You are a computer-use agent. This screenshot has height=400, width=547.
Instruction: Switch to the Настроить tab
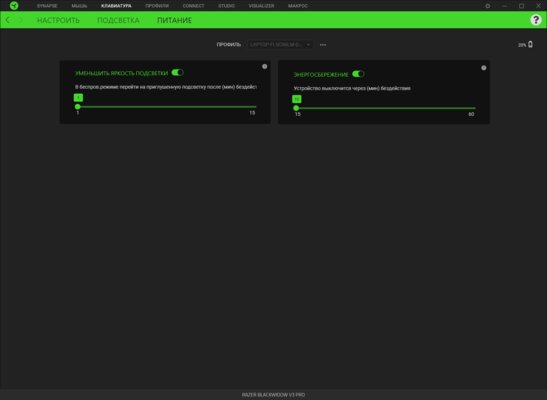tap(58, 20)
